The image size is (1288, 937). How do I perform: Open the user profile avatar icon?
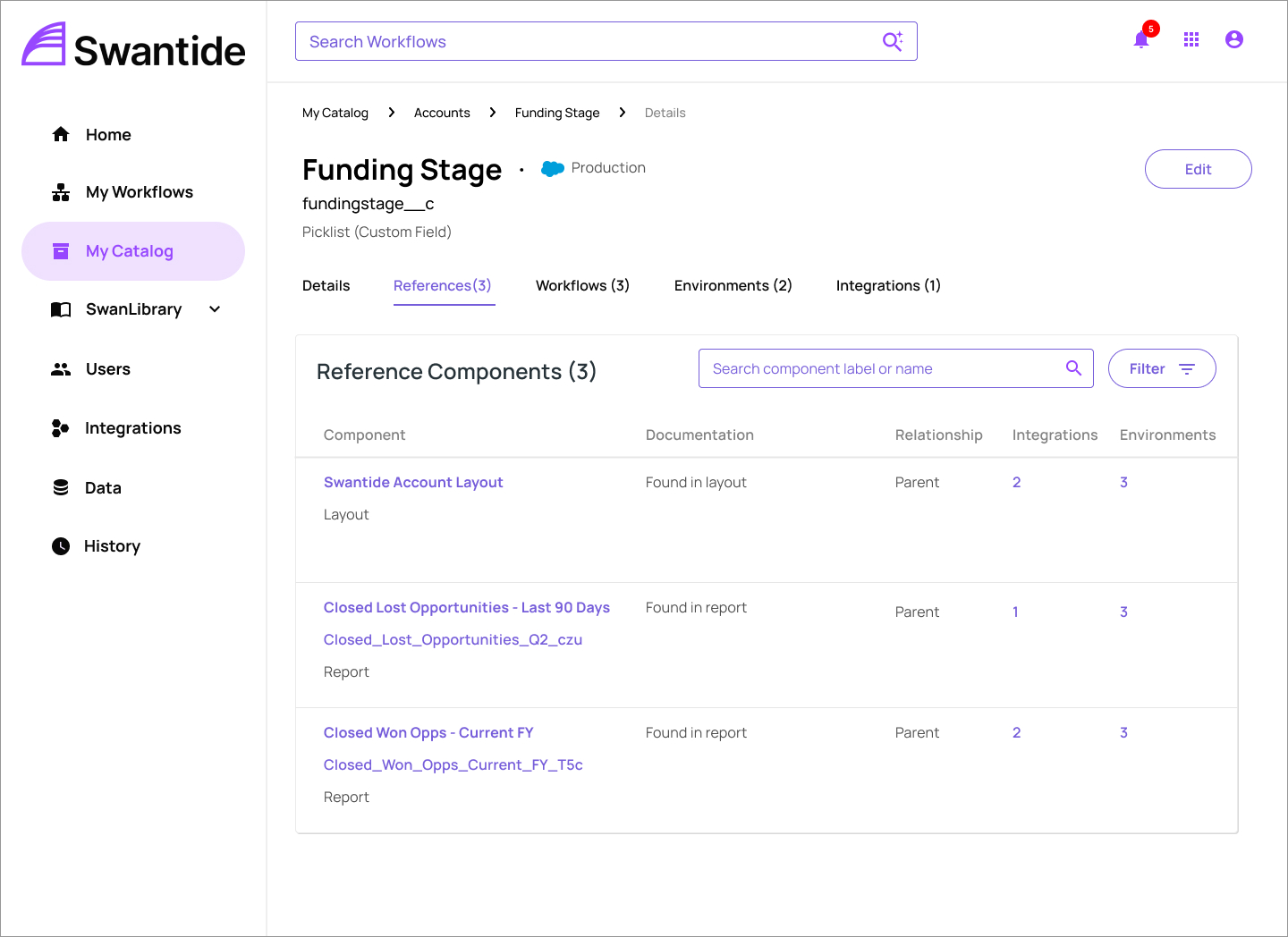pos(1234,39)
